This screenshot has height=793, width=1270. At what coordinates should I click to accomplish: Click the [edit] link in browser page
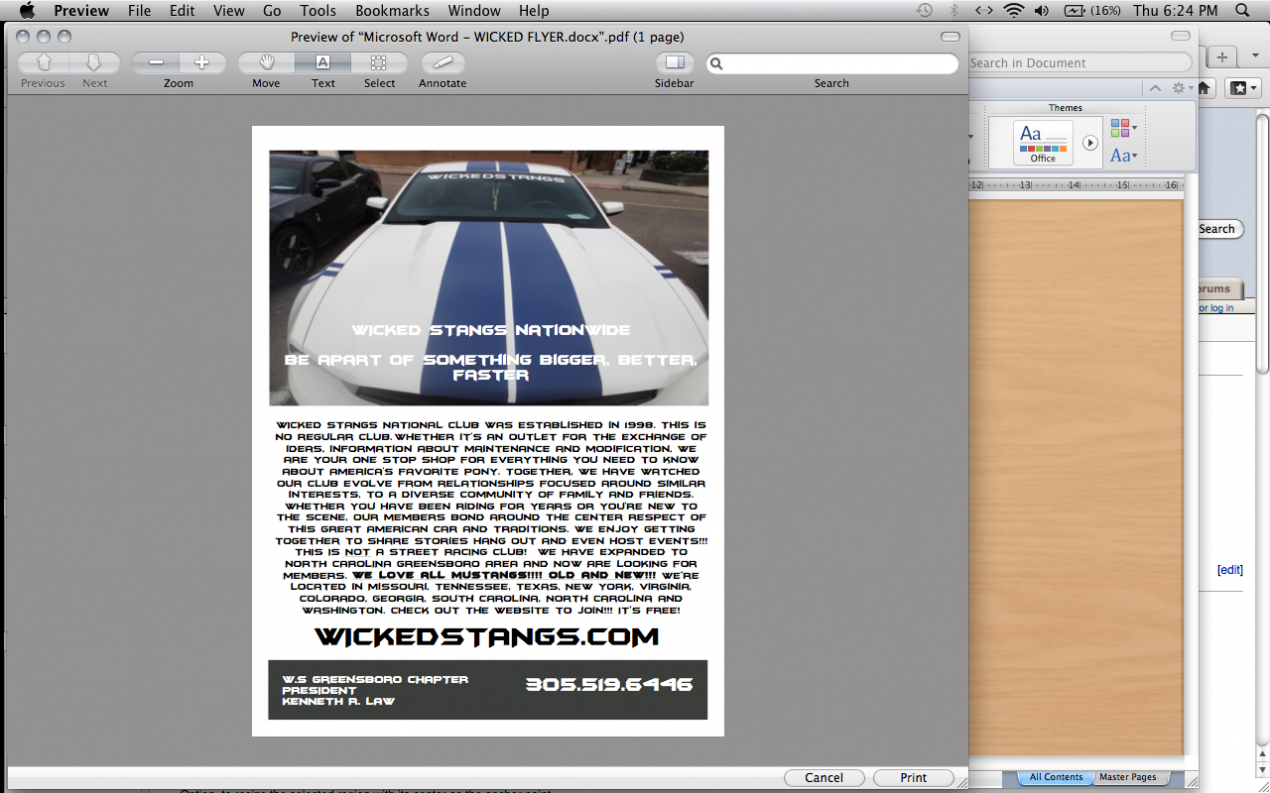pyautogui.click(x=1230, y=570)
